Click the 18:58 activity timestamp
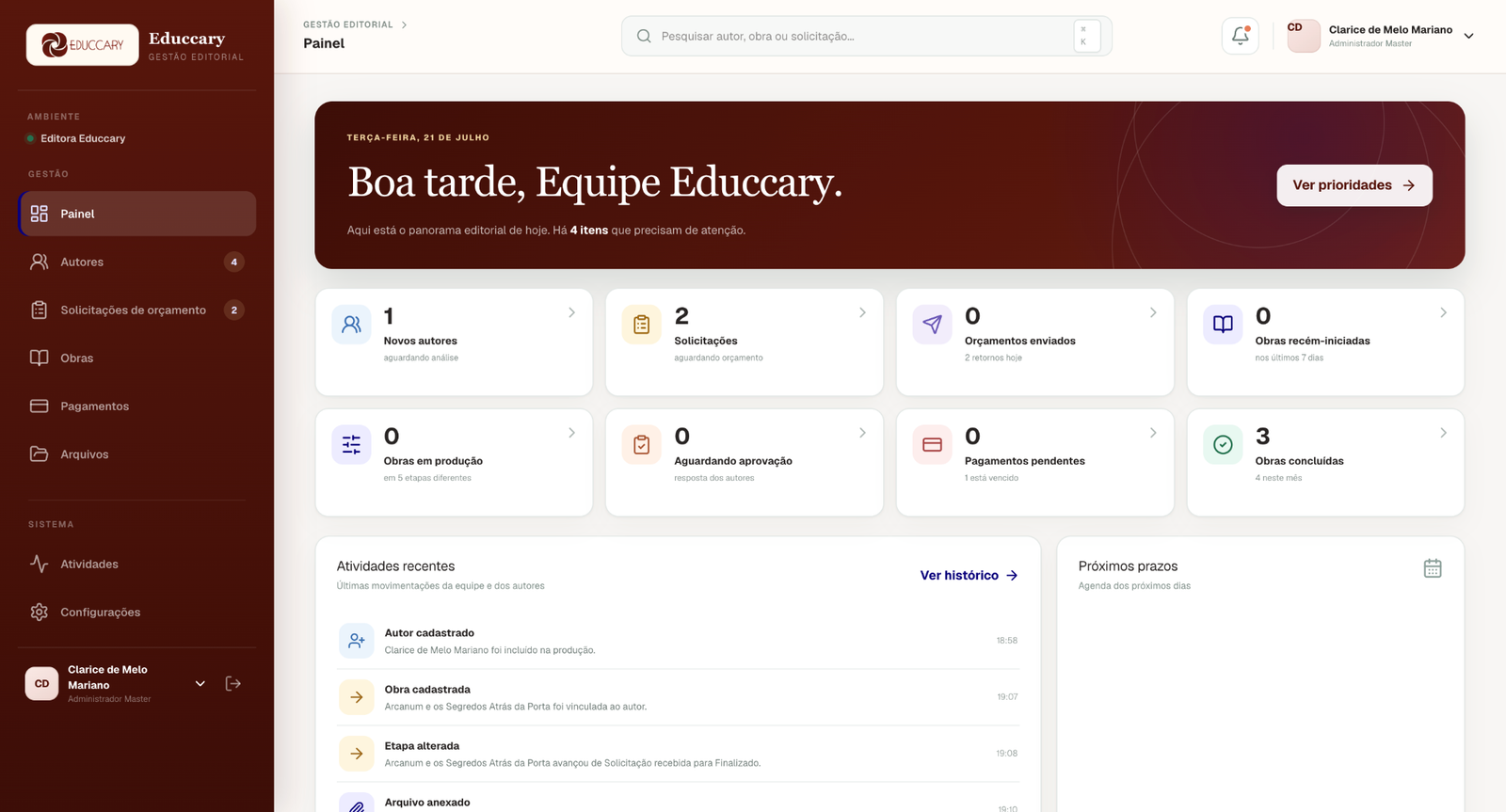 click(x=1007, y=641)
